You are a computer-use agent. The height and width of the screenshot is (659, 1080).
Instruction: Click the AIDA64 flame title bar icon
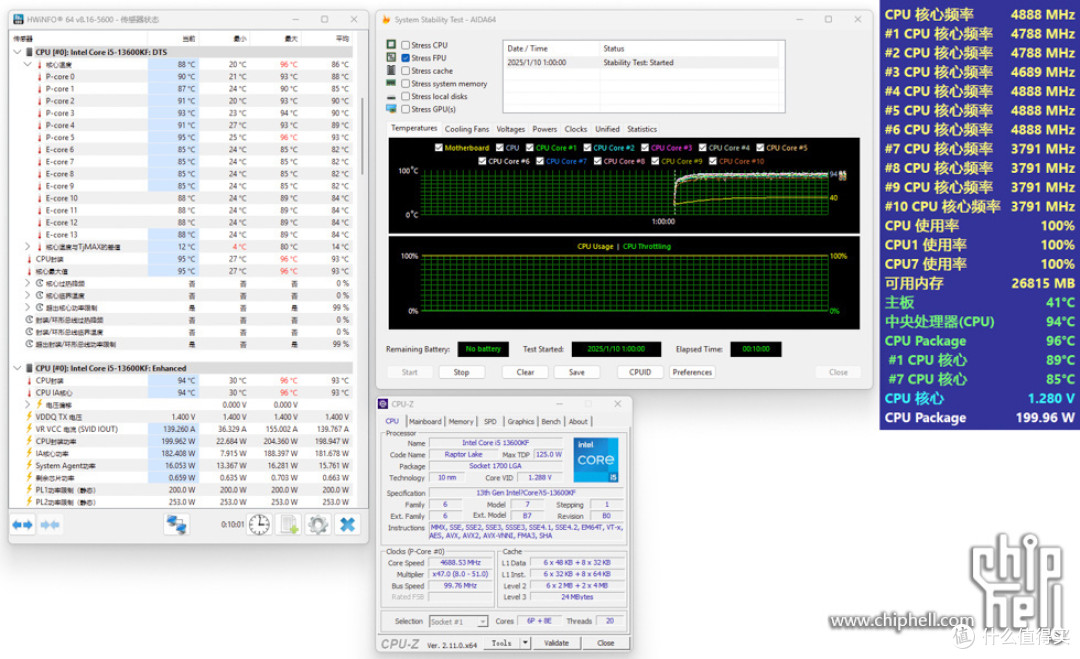click(x=386, y=19)
